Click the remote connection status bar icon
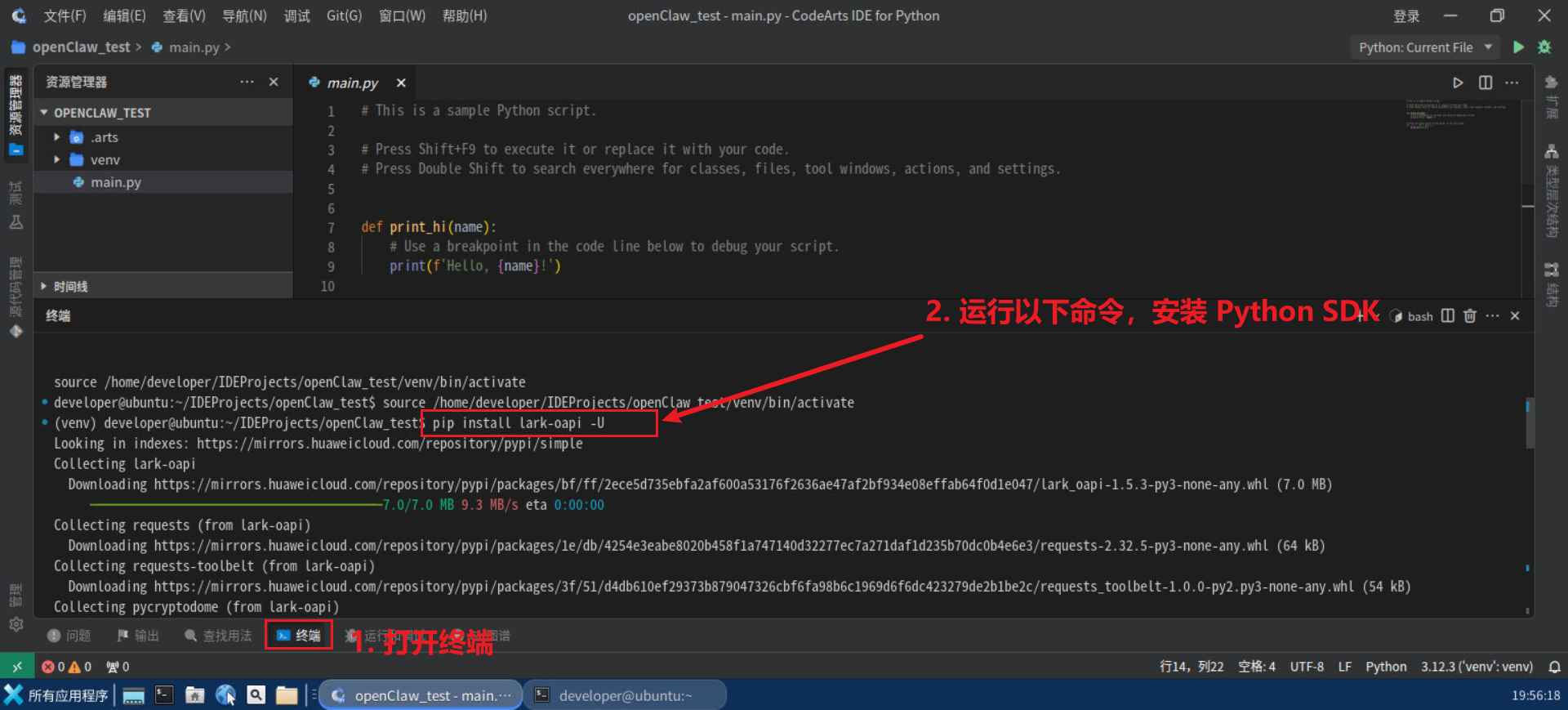 [16, 667]
